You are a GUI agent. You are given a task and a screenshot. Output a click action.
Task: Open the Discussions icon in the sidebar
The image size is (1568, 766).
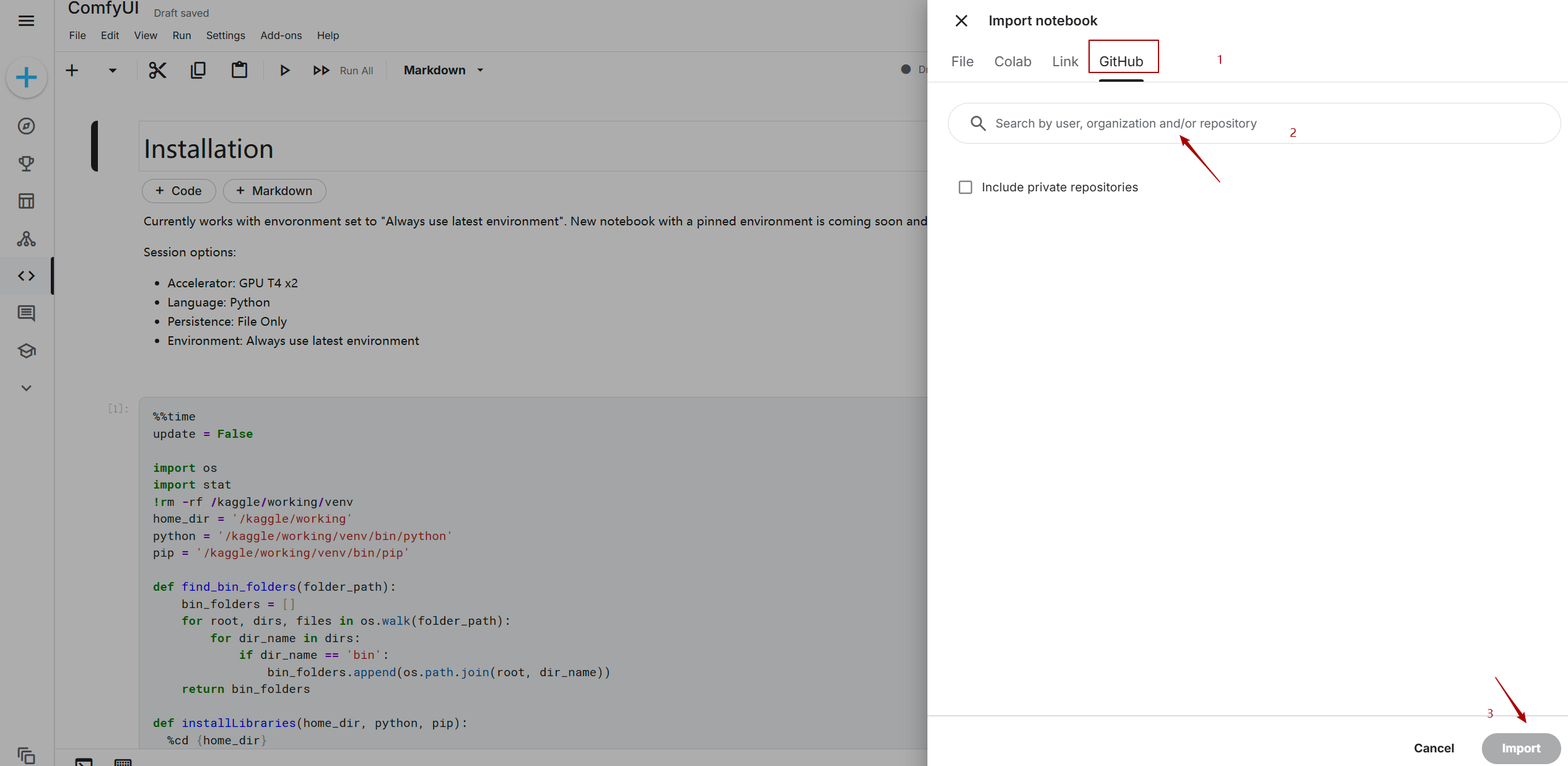coord(26,313)
